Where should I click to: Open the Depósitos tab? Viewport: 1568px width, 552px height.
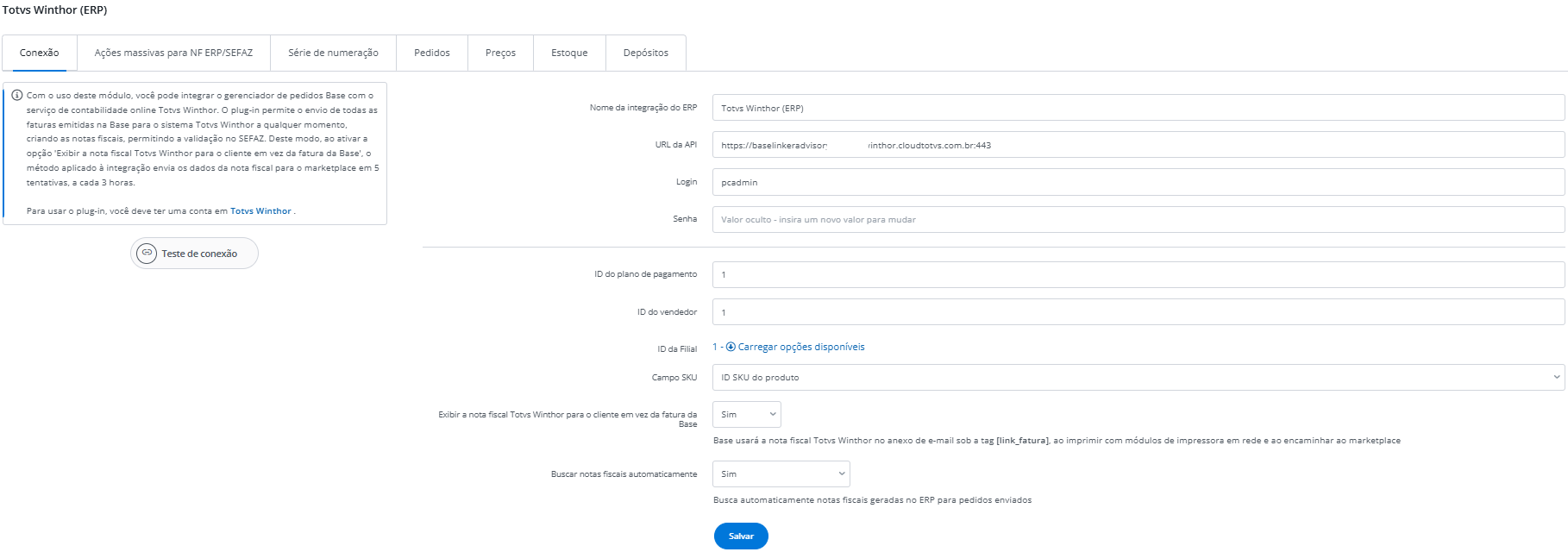point(645,53)
